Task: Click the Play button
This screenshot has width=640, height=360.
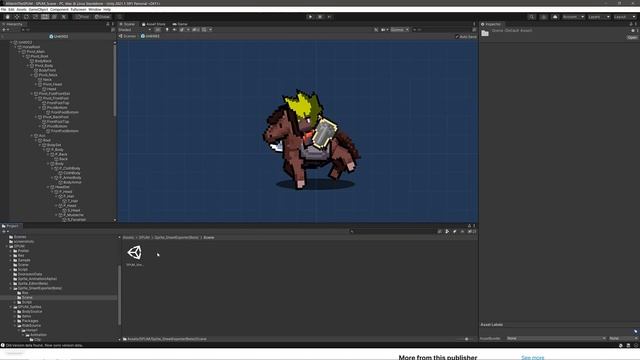Action: [x=310, y=17]
